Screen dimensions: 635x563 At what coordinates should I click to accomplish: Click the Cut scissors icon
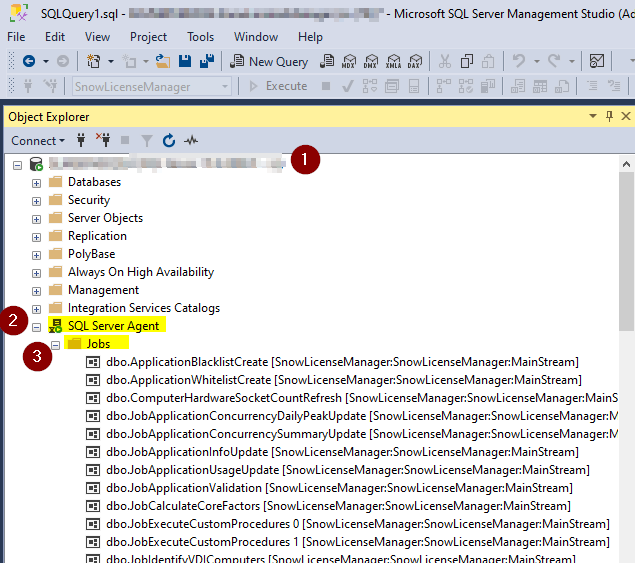(x=445, y=61)
